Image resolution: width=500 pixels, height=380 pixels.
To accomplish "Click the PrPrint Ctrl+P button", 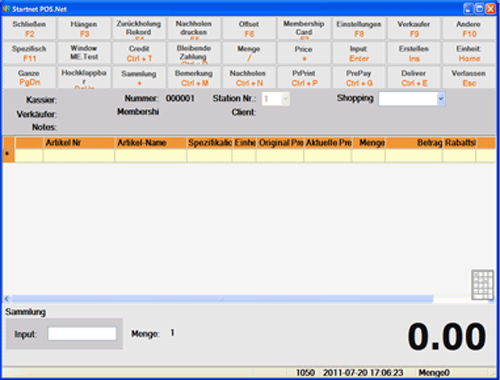I will 304,78.
